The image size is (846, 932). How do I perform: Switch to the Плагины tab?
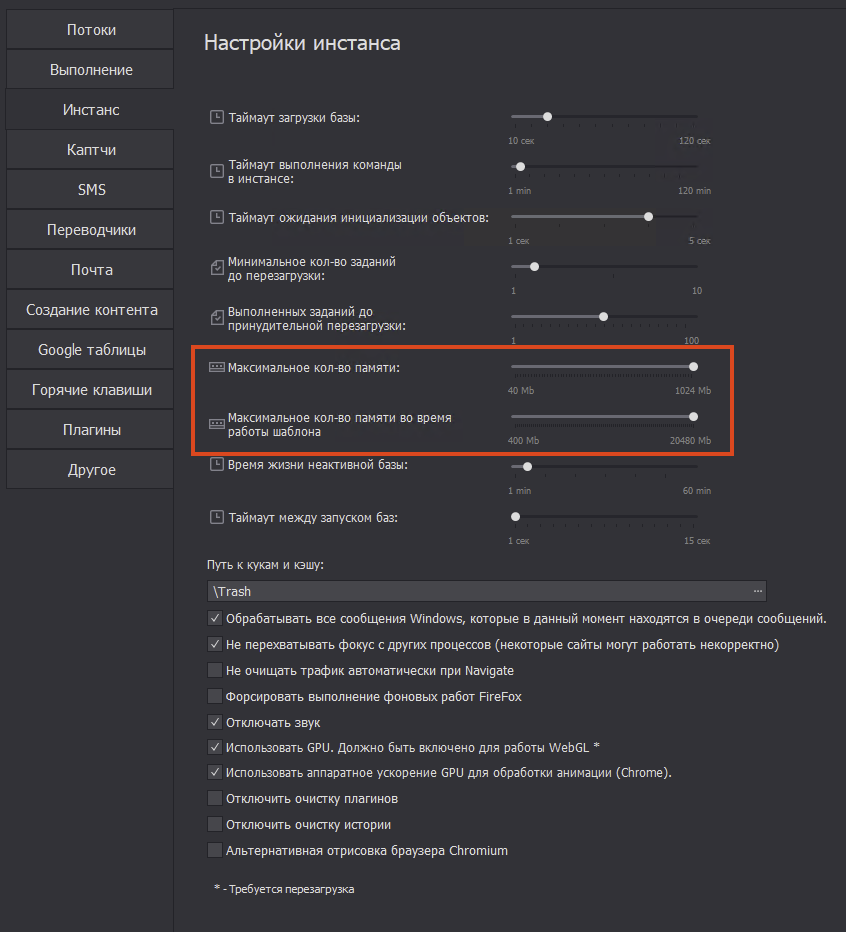(x=90, y=430)
